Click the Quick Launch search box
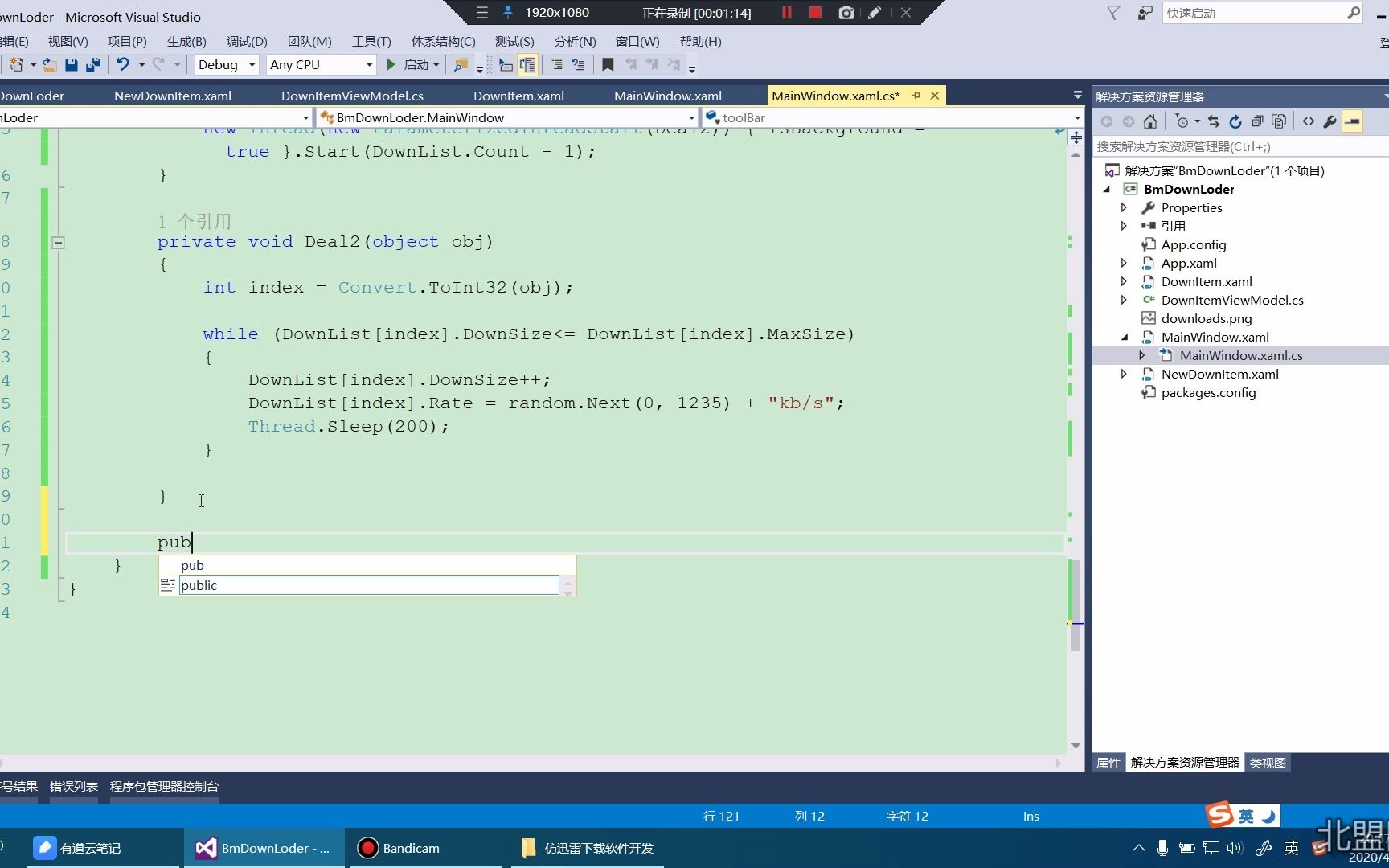The height and width of the screenshot is (868, 1389). click(x=1262, y=13)
